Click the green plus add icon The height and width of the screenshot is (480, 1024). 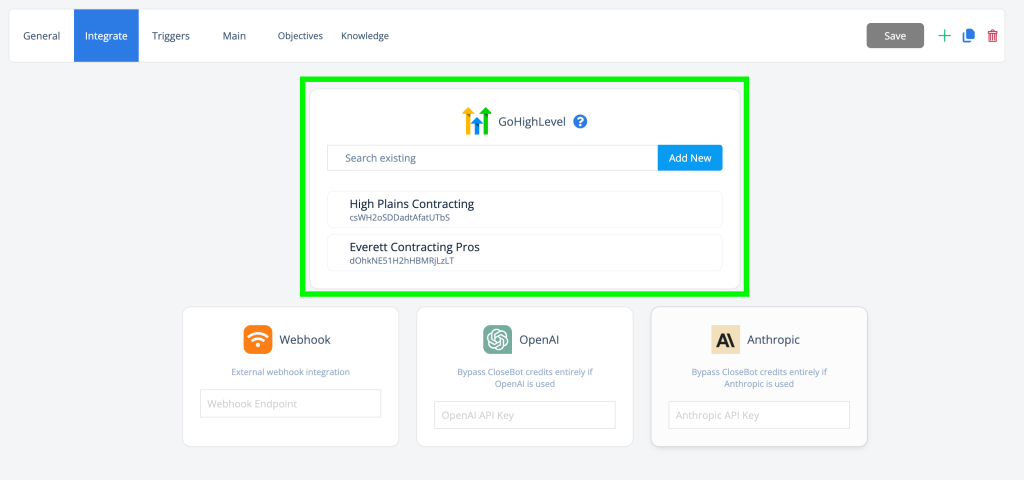click(x=944, y=36)
